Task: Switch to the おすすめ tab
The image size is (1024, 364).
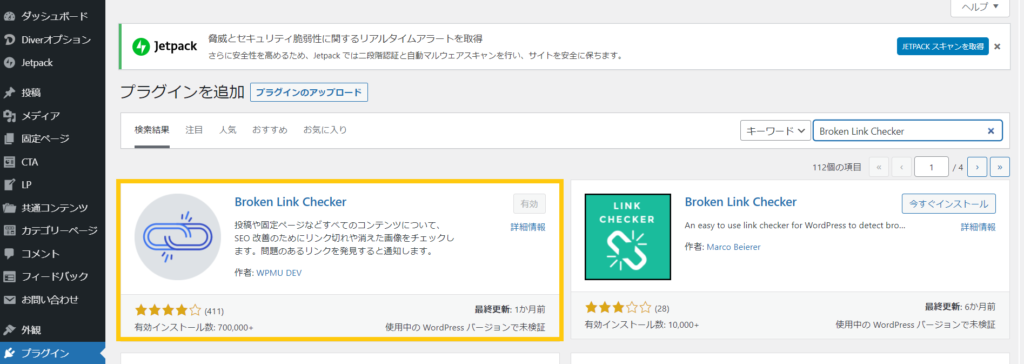Action: [270, 130]
